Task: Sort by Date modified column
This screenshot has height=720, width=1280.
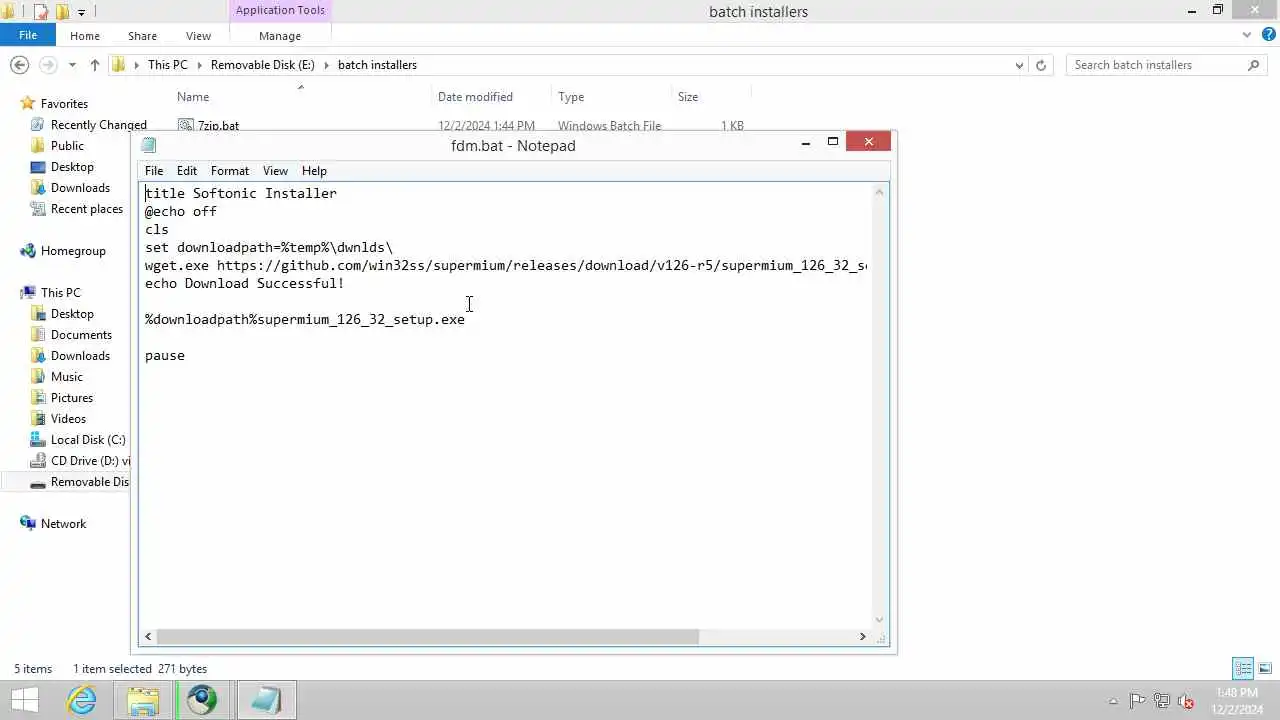Action: 475,97
